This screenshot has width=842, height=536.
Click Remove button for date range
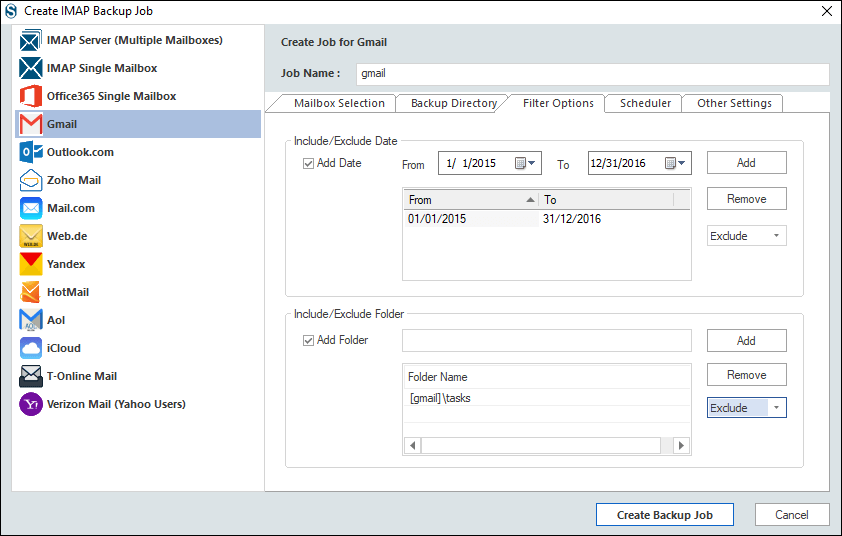tap(746, 199)
